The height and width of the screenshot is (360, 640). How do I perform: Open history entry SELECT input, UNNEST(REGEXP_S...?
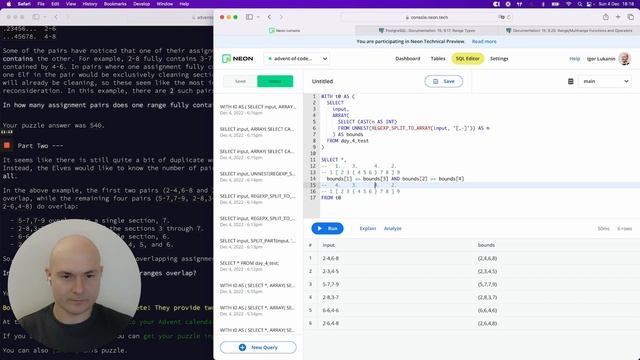tap(258, 176)
